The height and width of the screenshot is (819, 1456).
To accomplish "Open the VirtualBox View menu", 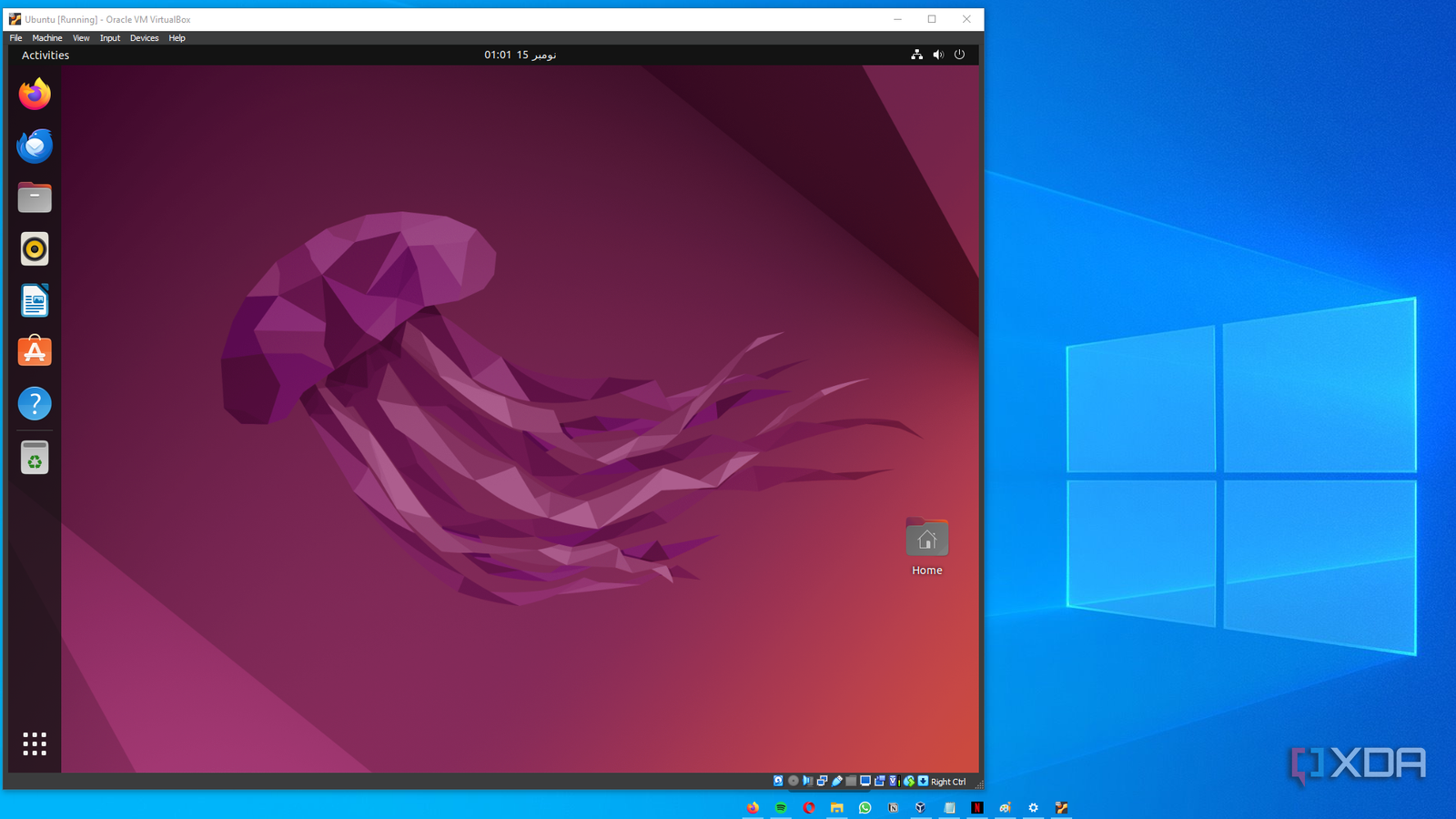I will (81, 38).
